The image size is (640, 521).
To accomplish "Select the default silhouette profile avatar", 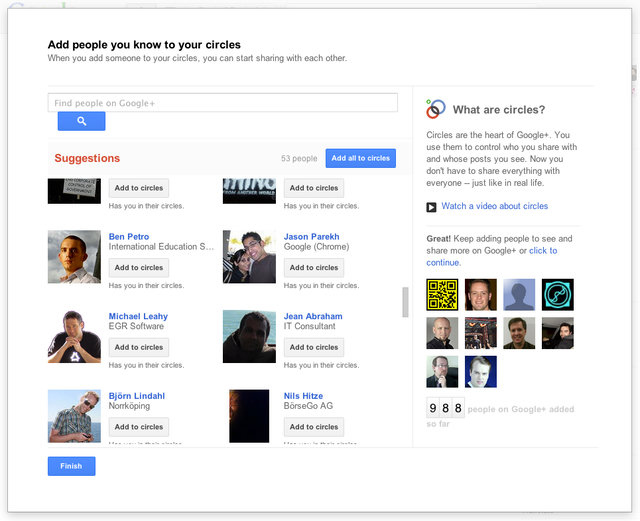I will click(x=519, y=294).
